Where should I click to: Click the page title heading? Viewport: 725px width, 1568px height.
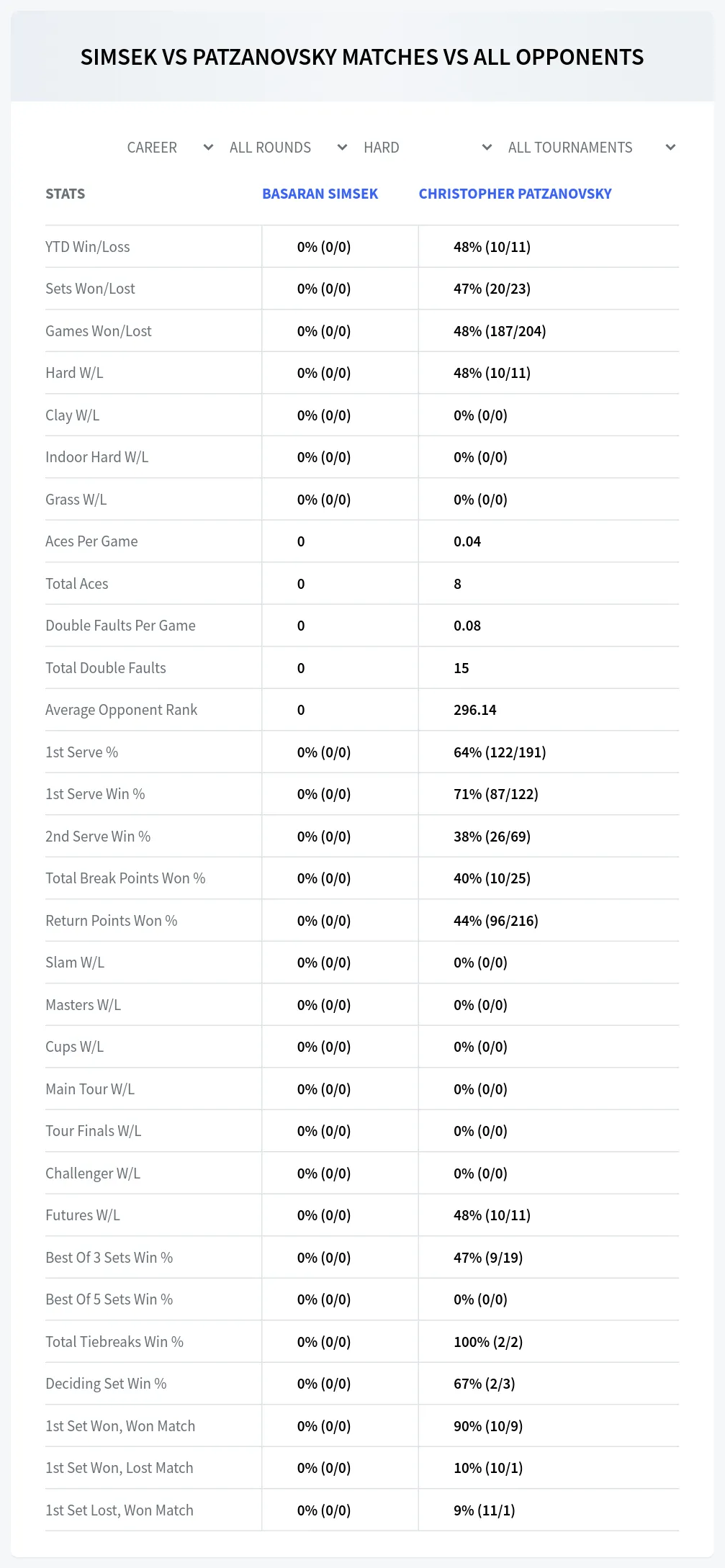362,57
